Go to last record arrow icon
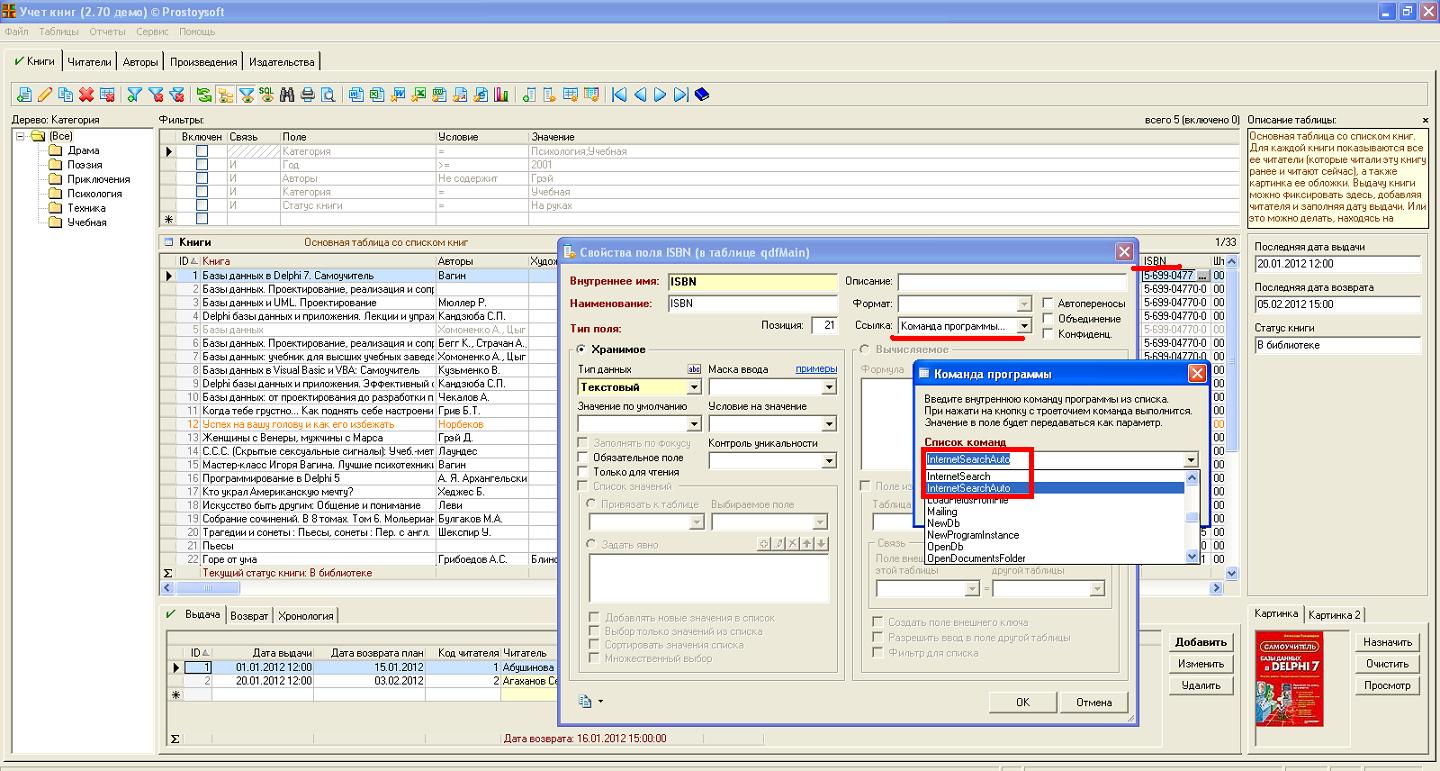1440x771 pixels. tap(681, 95)
